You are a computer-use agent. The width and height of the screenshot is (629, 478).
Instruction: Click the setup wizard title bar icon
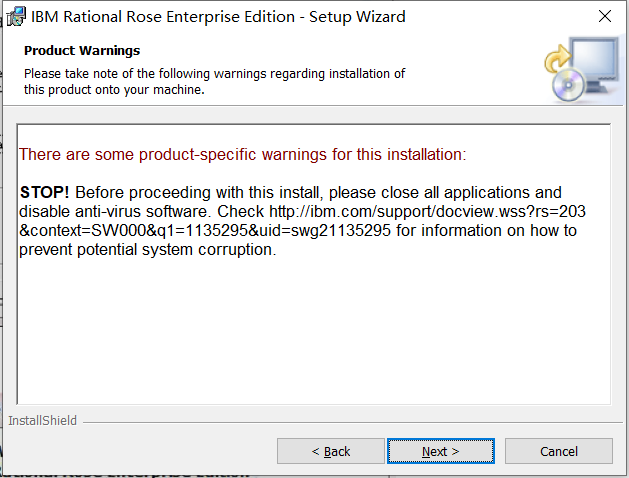pos(16,17)
